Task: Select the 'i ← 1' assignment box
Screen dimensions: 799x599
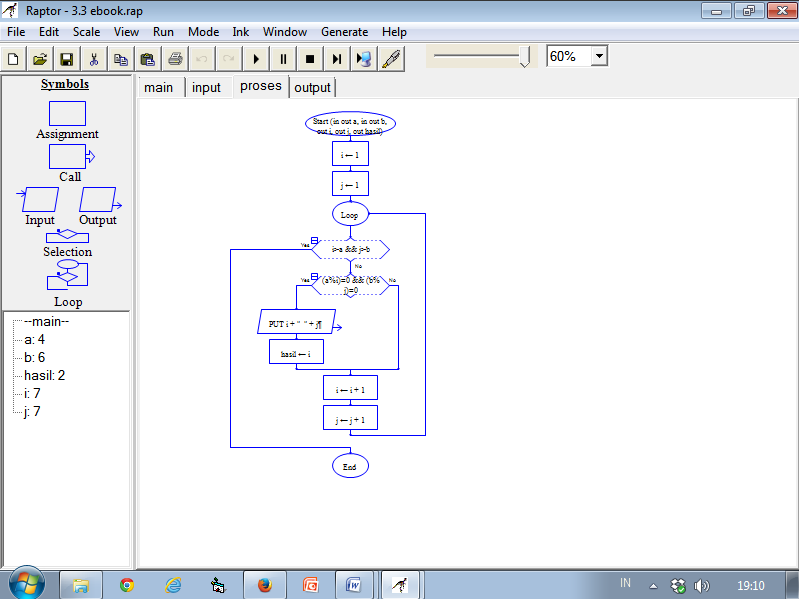Action: pyautogui.click(x=350, y=154)
